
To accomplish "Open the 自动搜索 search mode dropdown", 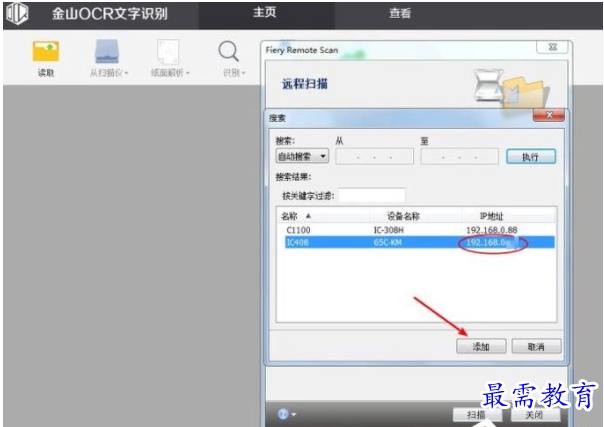I will (302, 156).
